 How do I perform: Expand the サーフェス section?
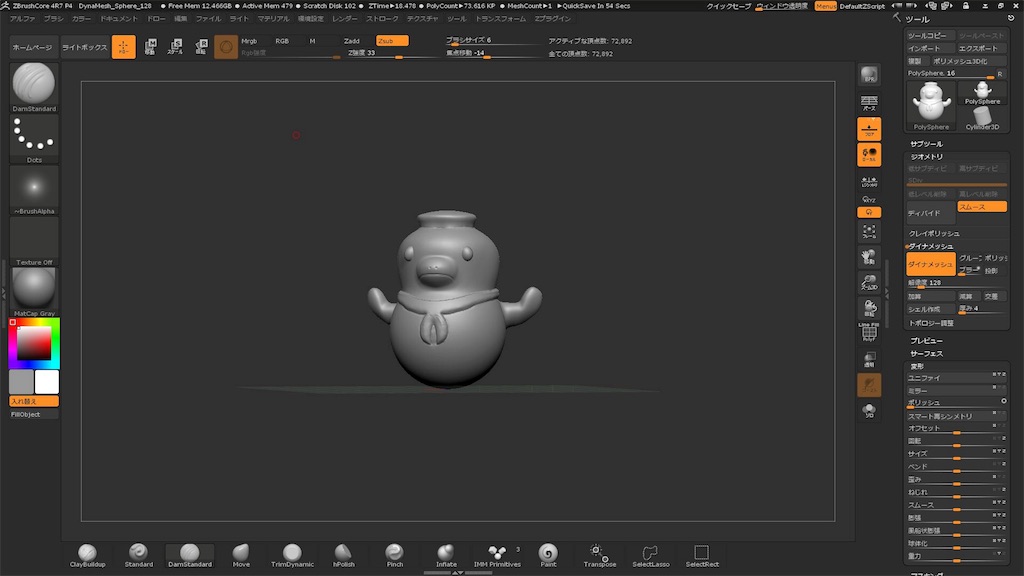(927, 353)
